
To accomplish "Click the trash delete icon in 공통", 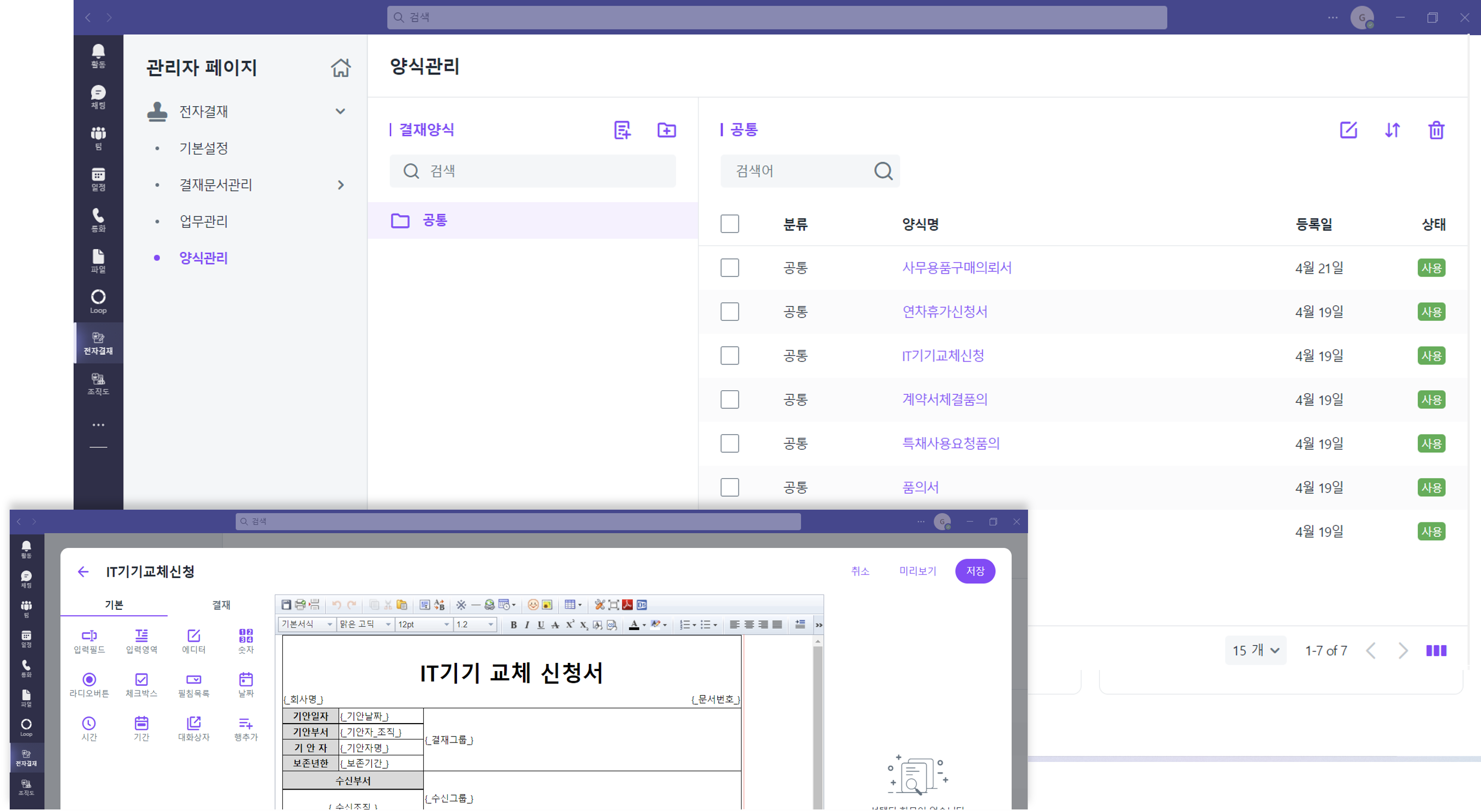I will pos(1436,130).
